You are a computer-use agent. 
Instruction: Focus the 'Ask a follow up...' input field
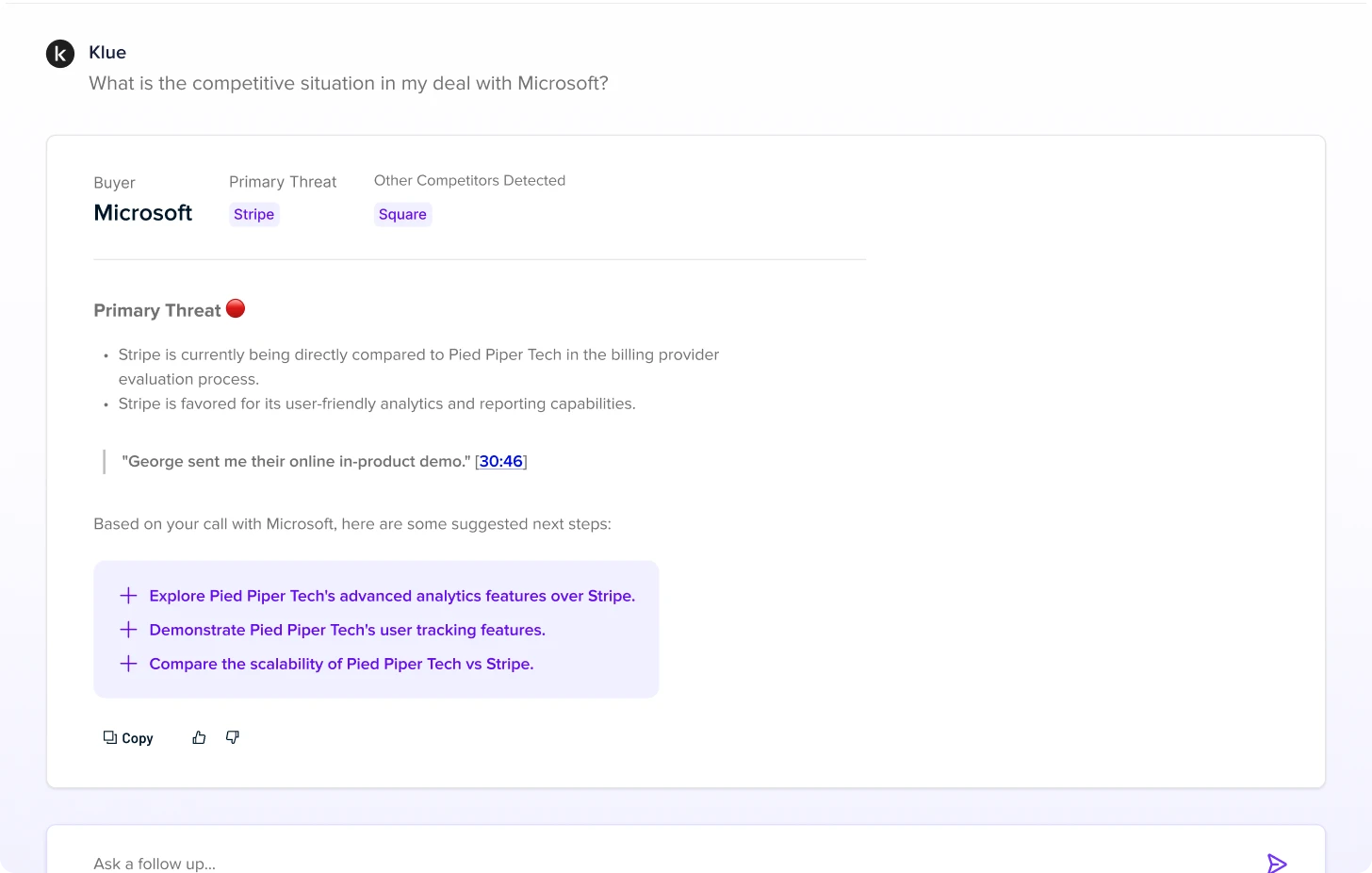click(x=686, y=849)
